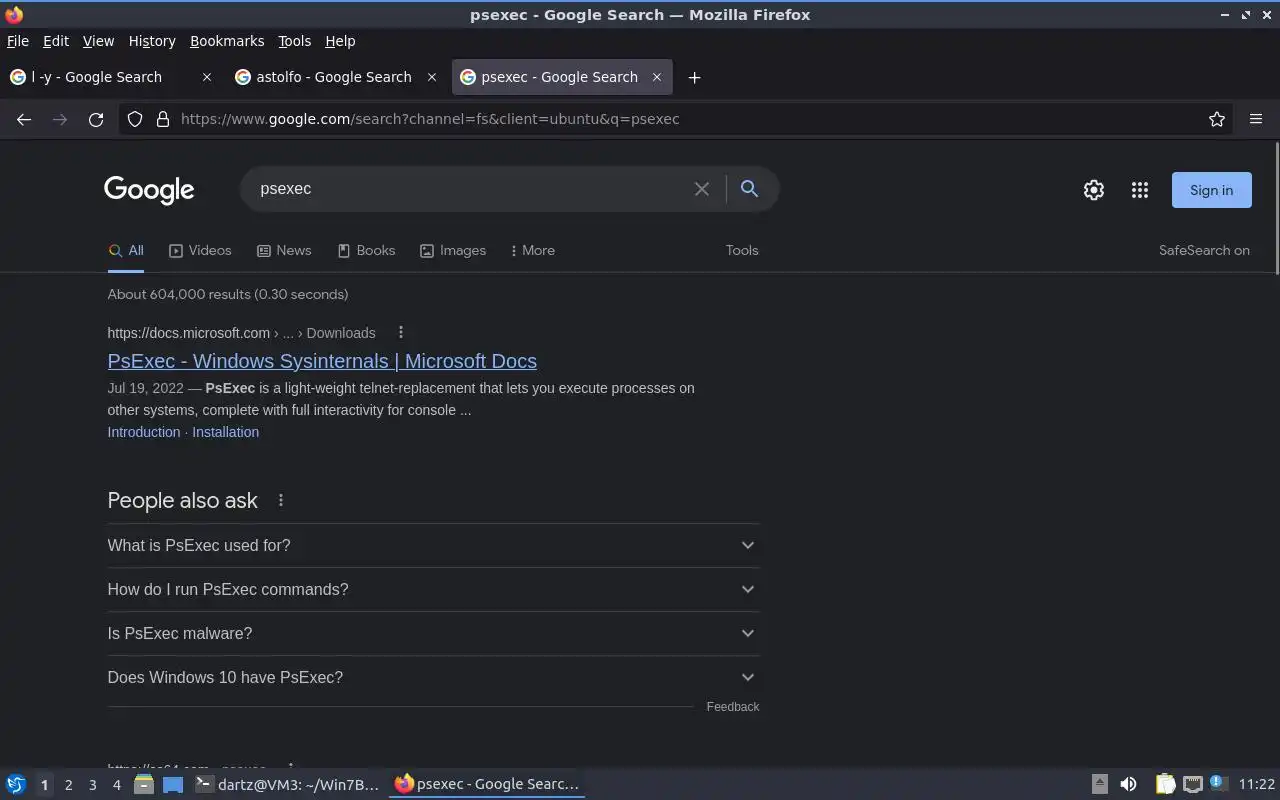
Task: Click the site security padlock icon
Action: pos(163,119)
